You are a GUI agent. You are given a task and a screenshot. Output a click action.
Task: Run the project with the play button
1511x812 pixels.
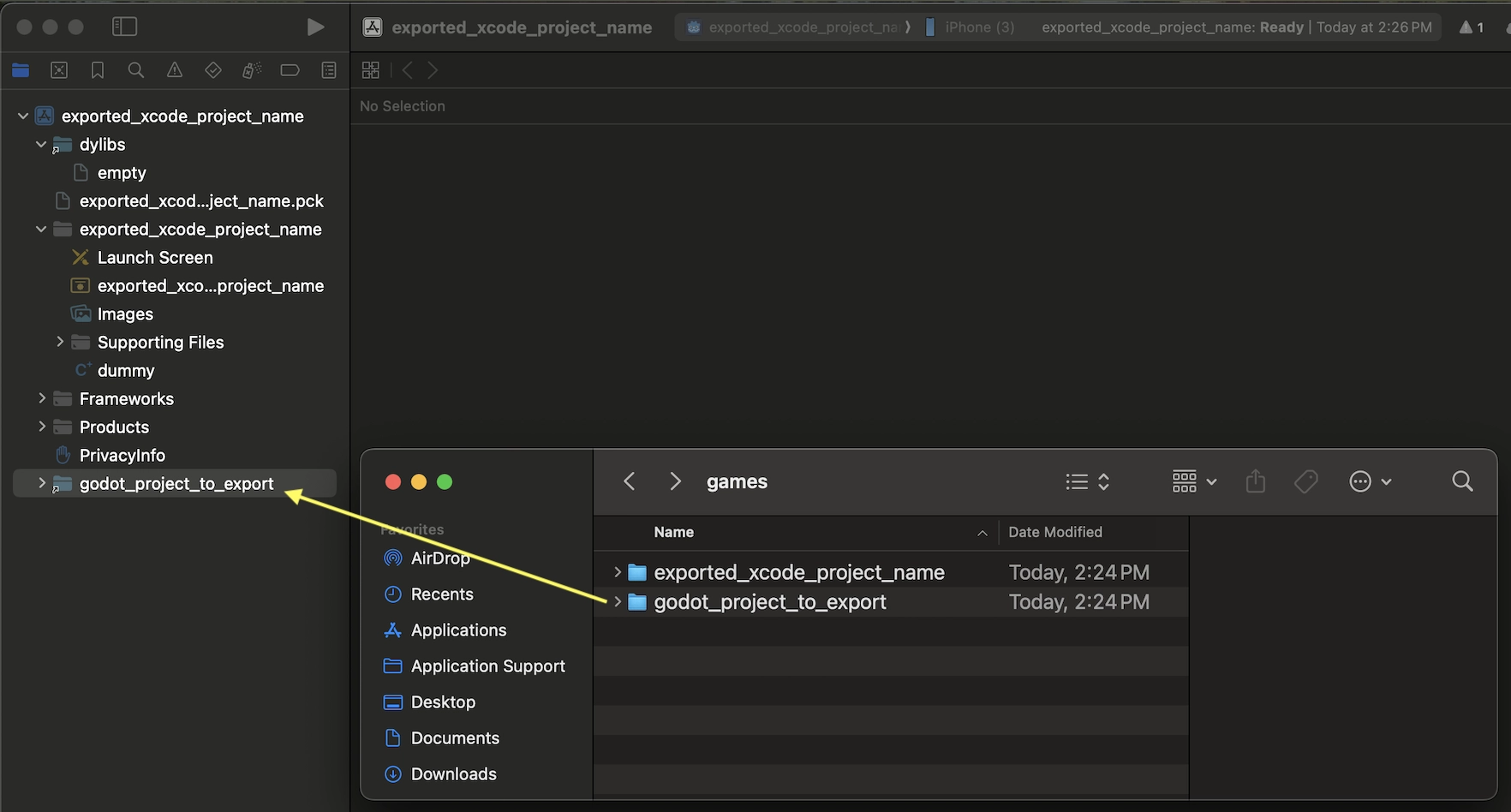click(x=315, y=27)
